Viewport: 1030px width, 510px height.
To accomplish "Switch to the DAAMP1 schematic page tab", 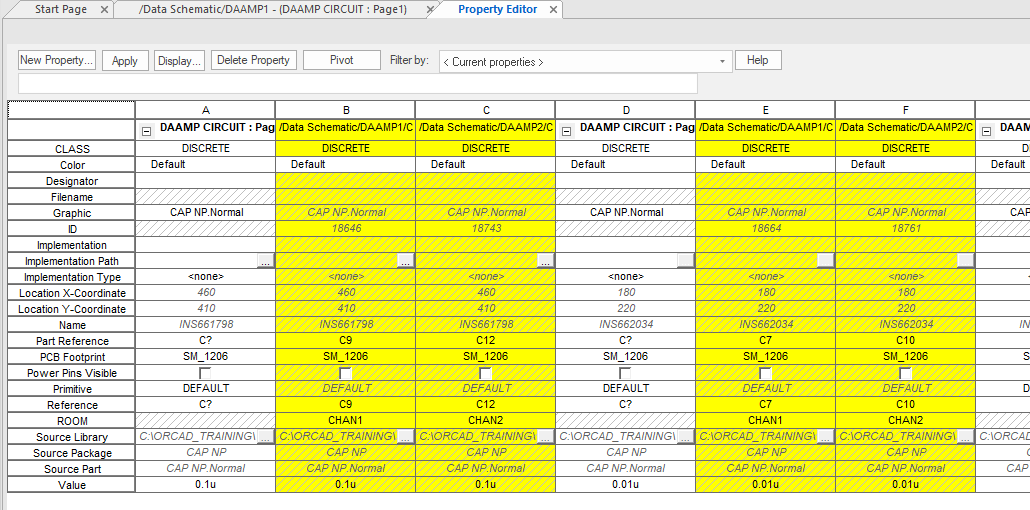I will point(273,9).
